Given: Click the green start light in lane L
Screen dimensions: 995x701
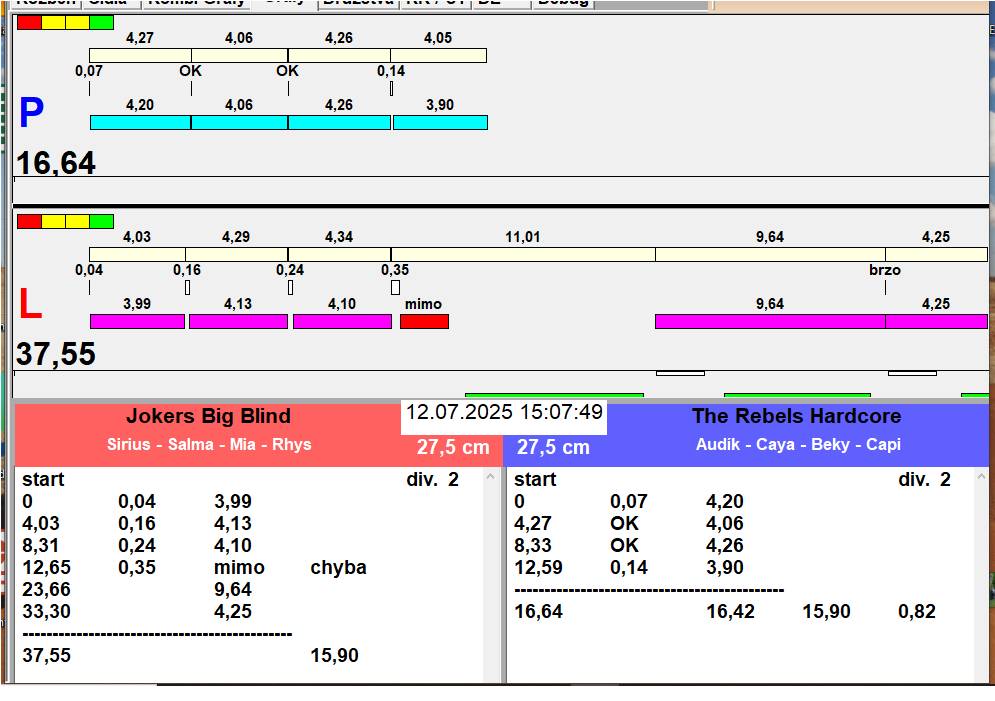Looking at the screenshot, I should (101, 221).
